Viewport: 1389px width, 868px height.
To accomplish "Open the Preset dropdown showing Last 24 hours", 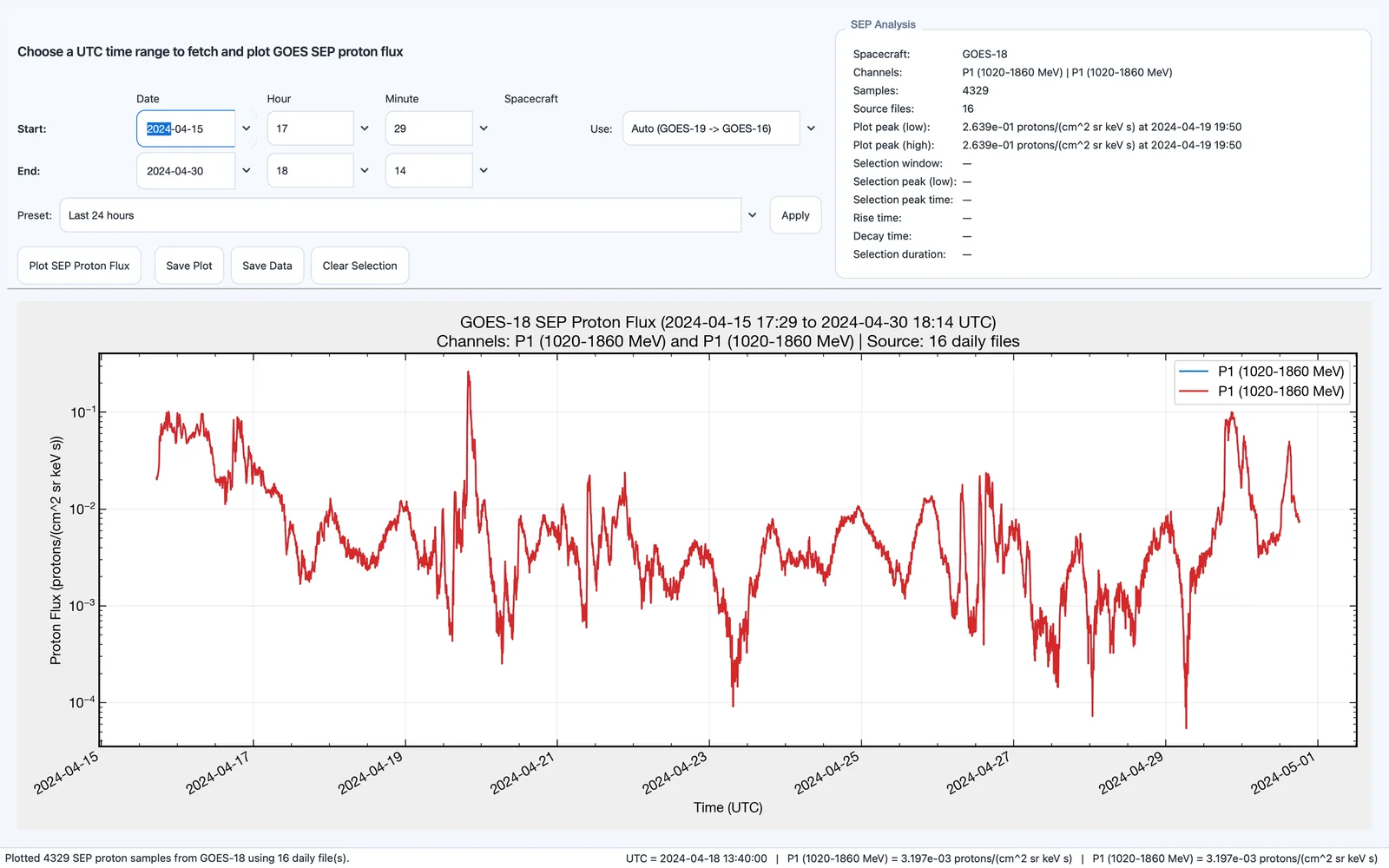I will pyautogui.click(x=411, y=215).
